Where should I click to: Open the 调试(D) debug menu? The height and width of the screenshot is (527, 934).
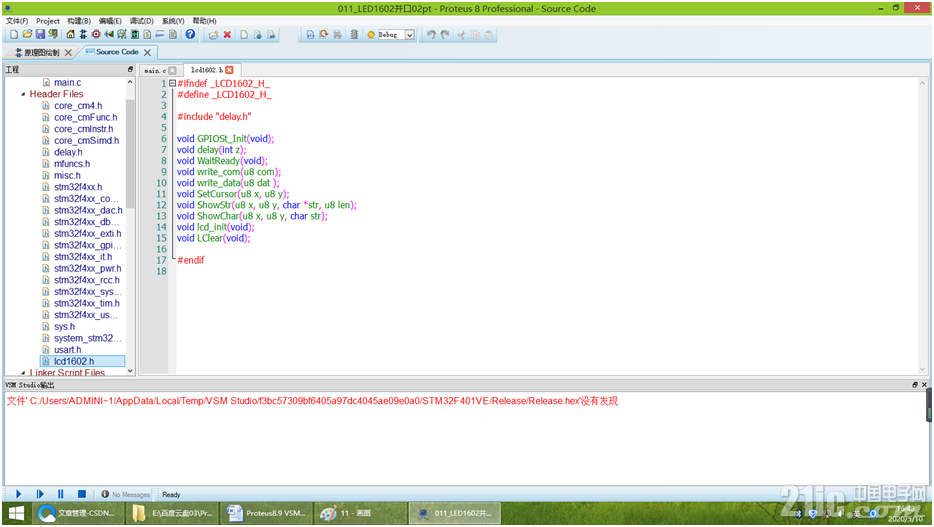tap(142, 21)
